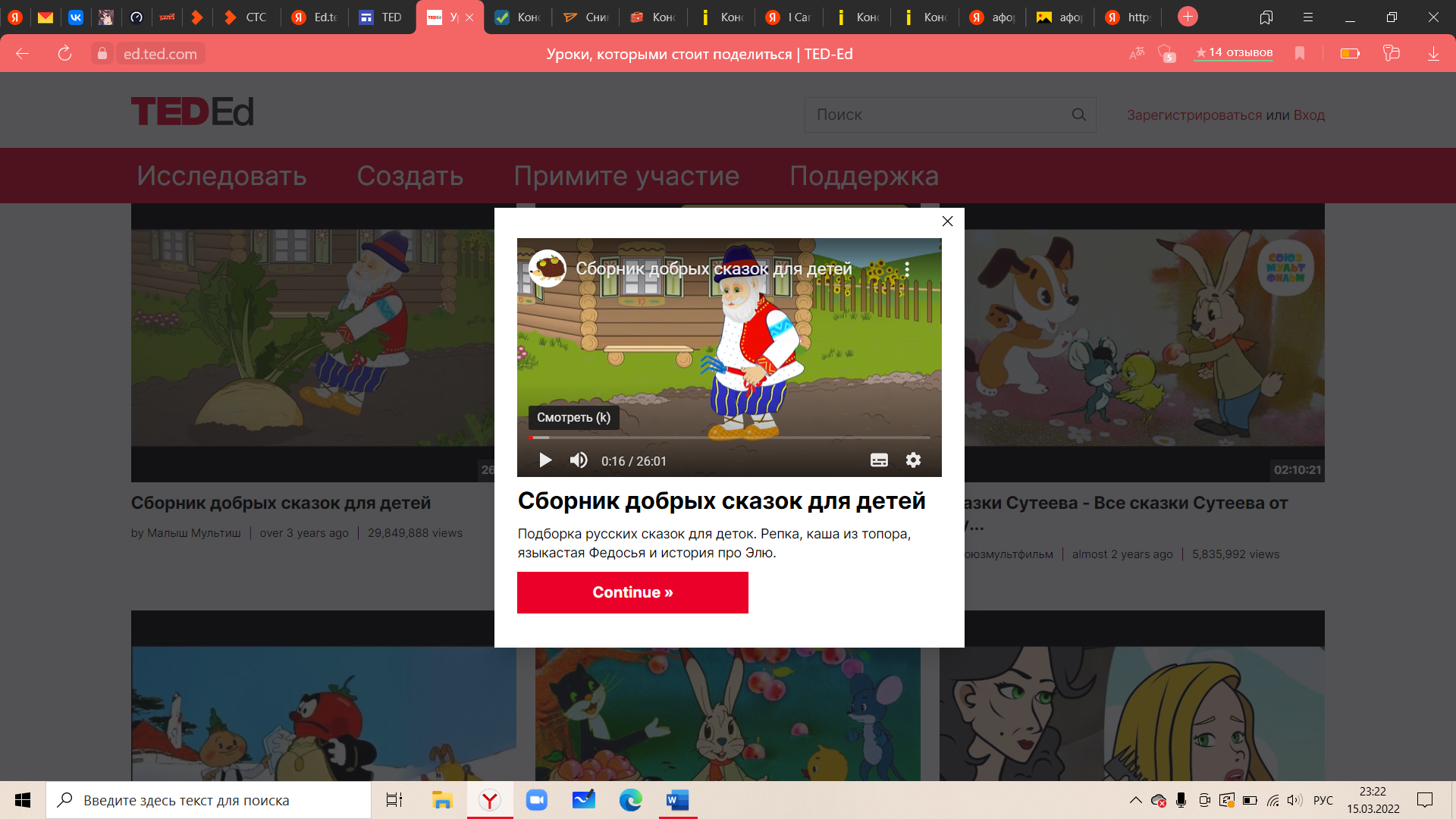The width and height of the screenshot is (1456, 819).
Task: Switch the РУС input language
Action: tap(1323, 800)
